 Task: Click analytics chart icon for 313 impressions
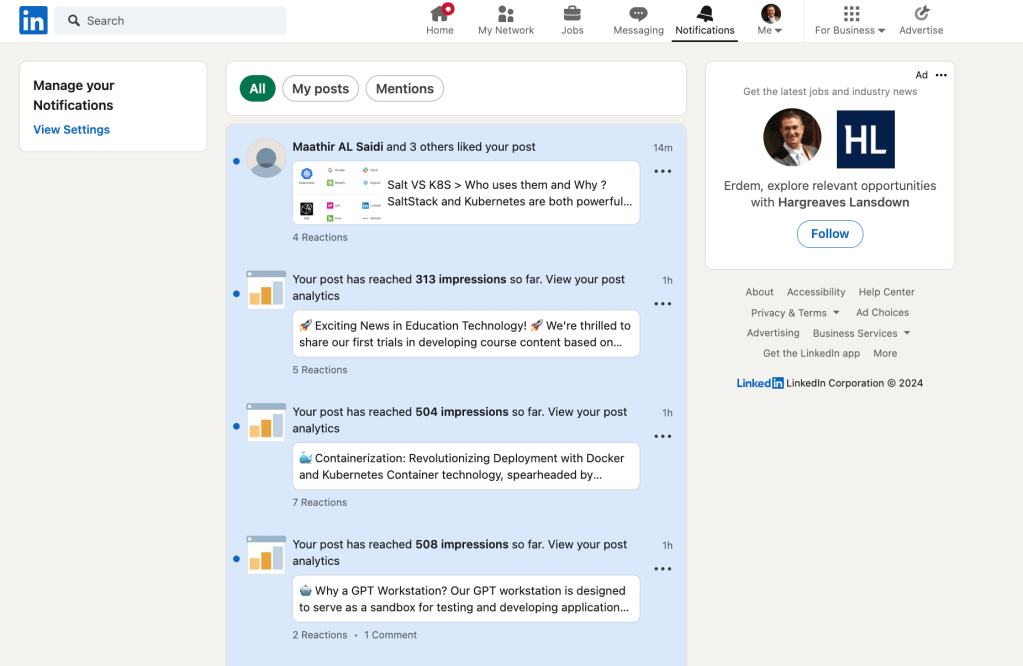coord(266,290)
